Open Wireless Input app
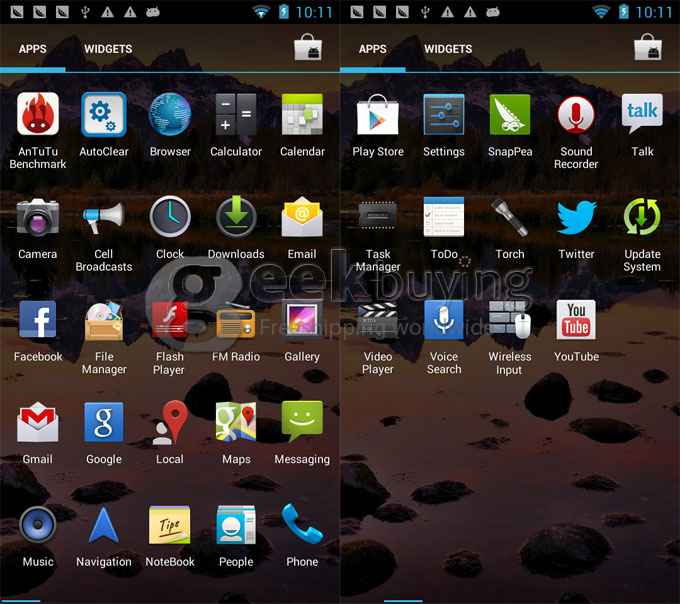This screenshot has width=680, height=604. coord(510,319)
